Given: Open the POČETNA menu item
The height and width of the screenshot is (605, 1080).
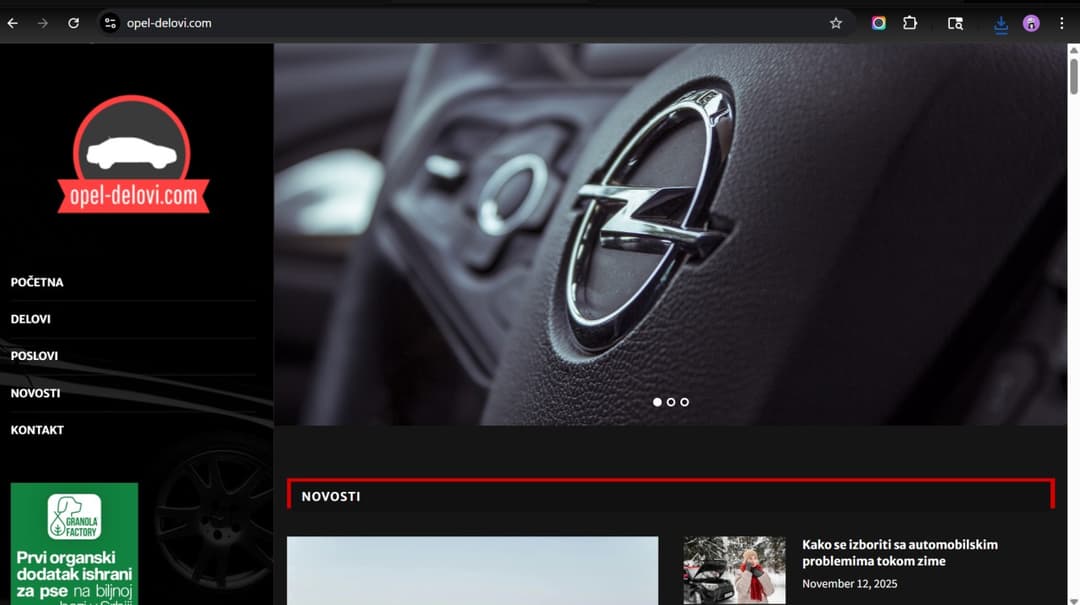Looking at the screenshot, I should coord(37,282).
